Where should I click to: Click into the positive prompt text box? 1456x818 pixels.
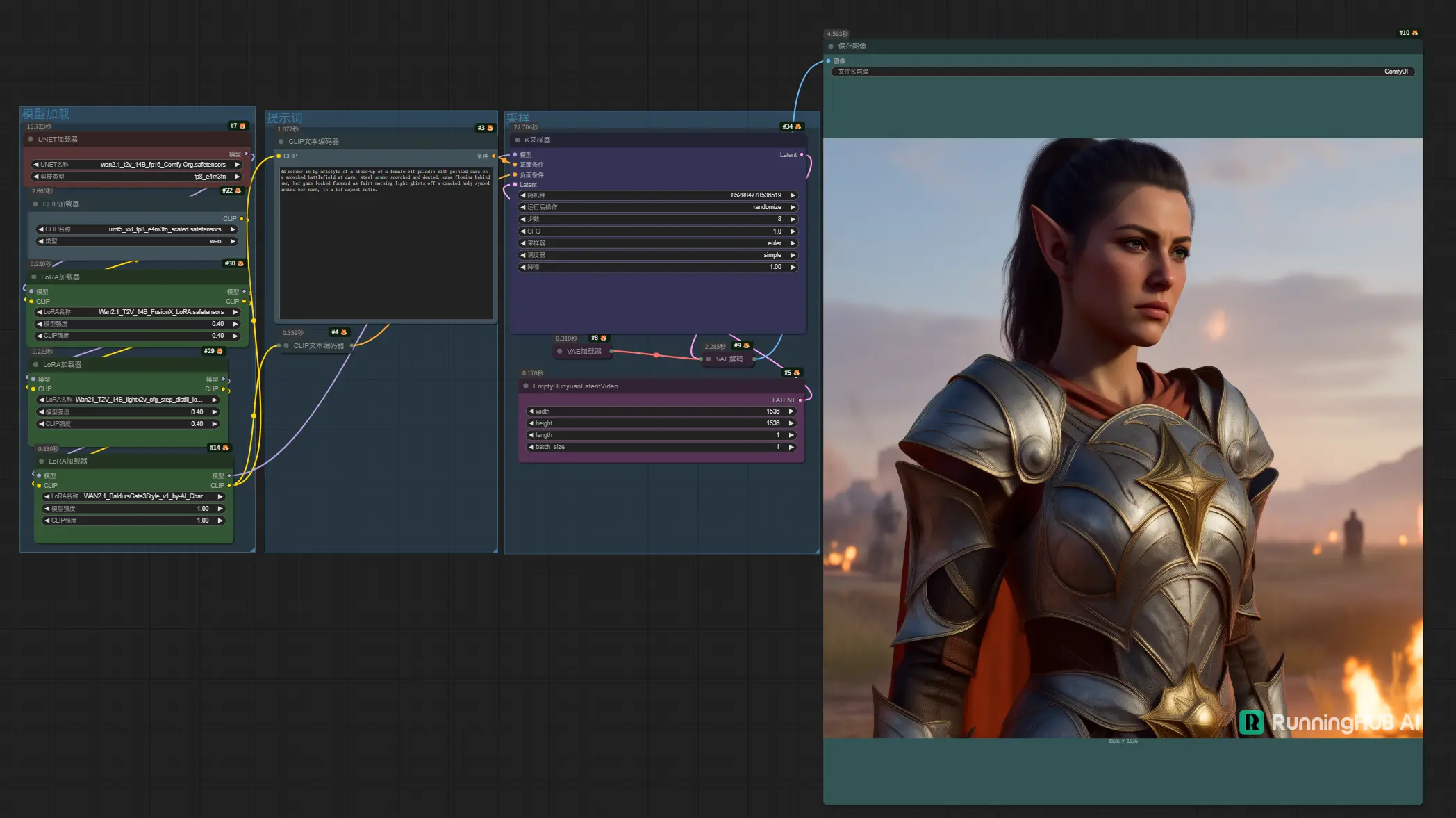tap(386, 243)
